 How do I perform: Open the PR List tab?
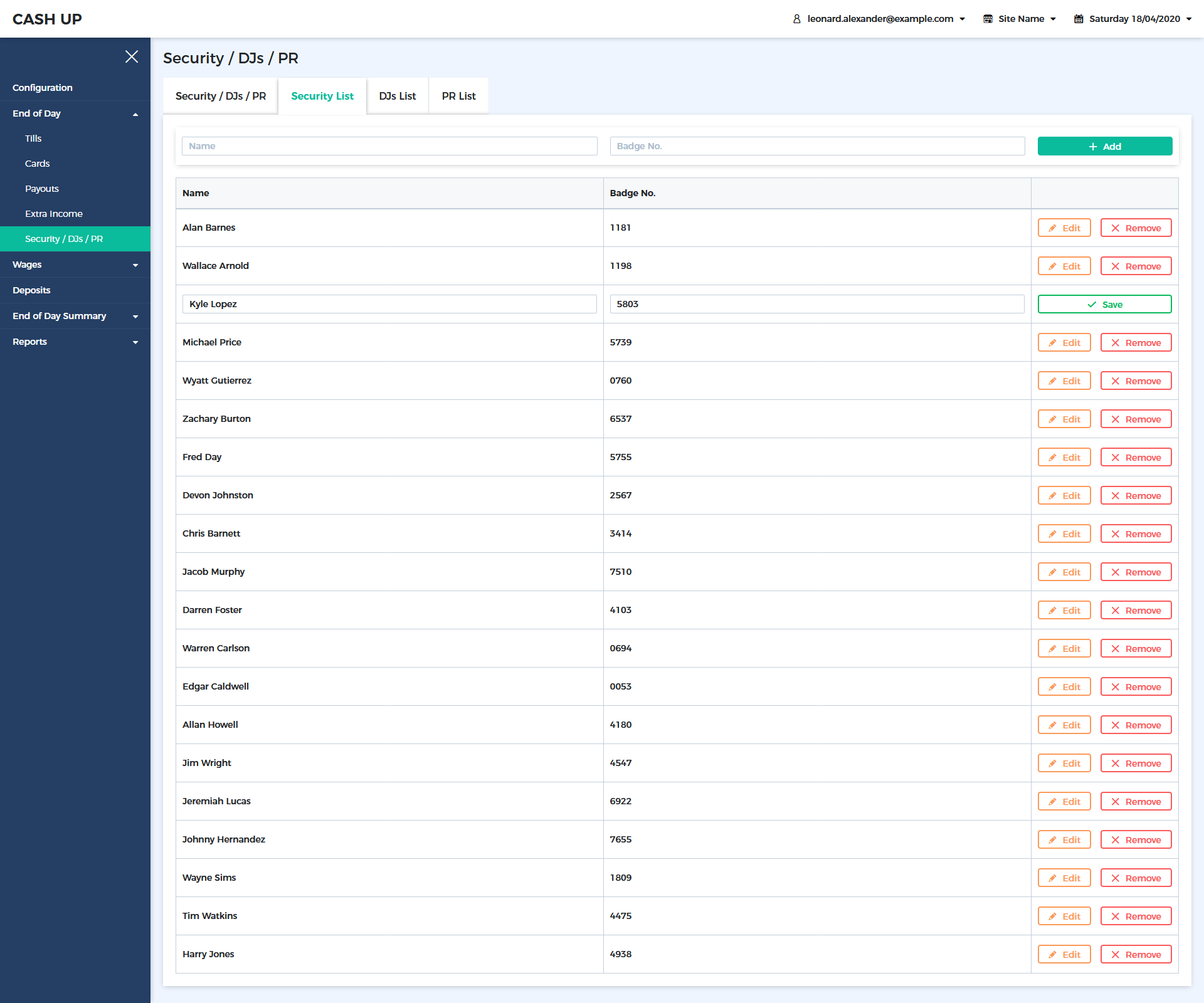[458, 96]
